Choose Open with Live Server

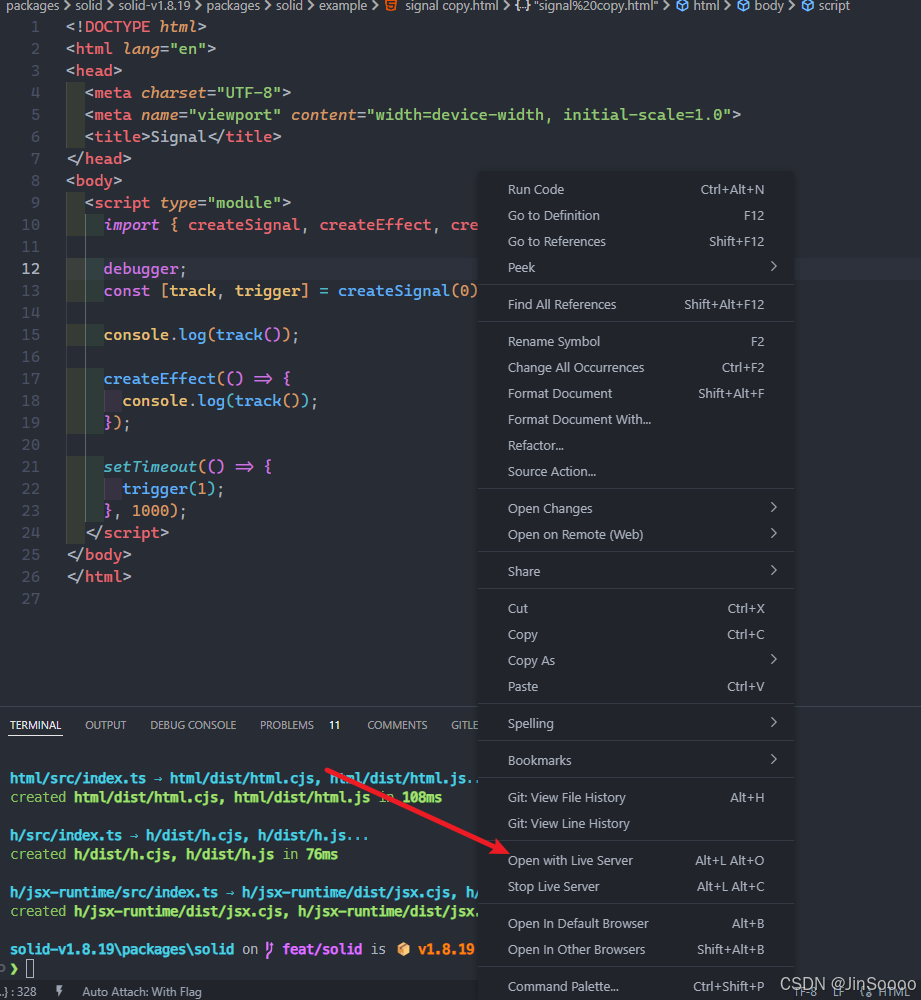[635, 861]
